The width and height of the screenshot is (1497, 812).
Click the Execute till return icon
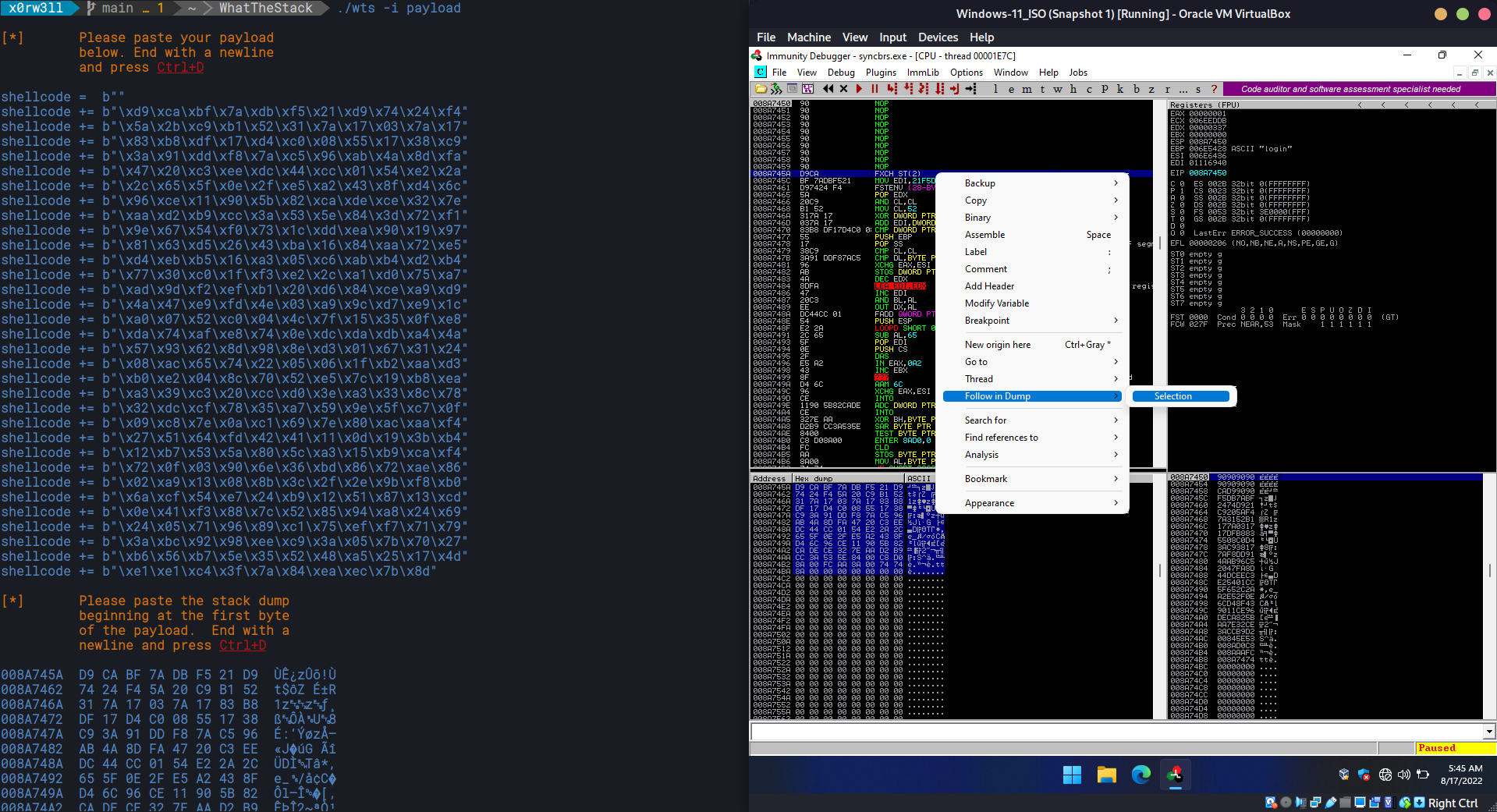coord(955,89)
